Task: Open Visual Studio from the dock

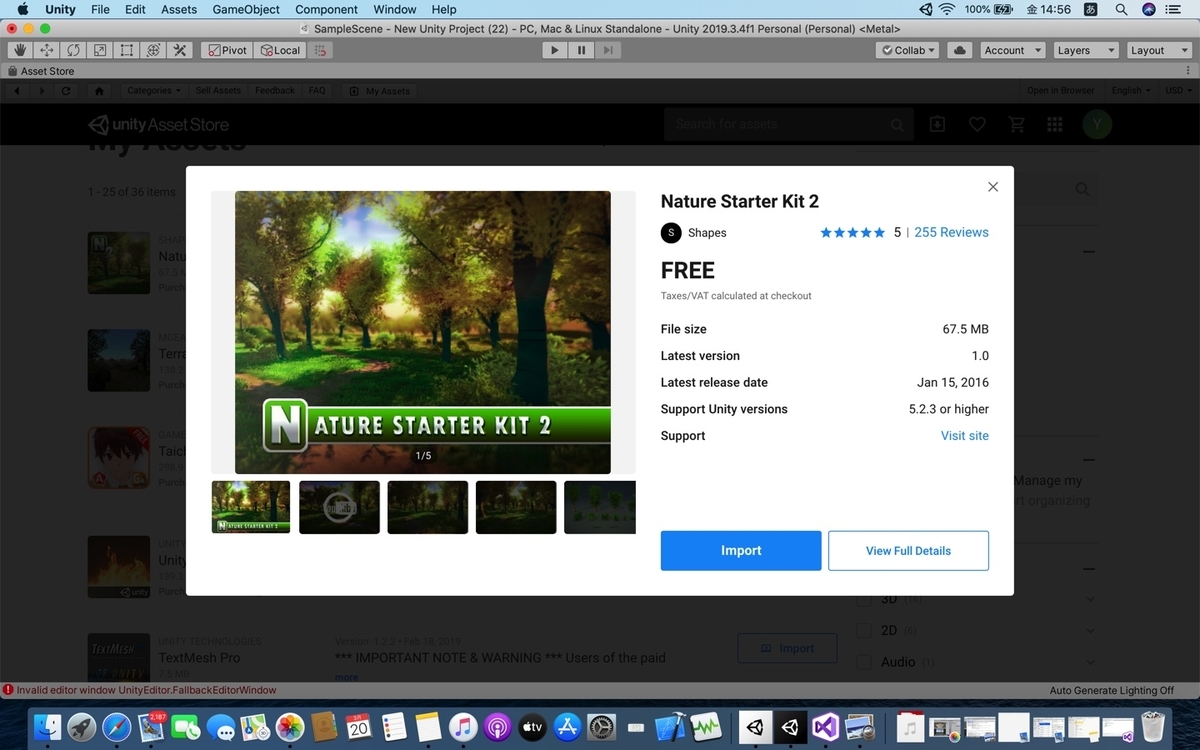Action: [x=825, y=727]
